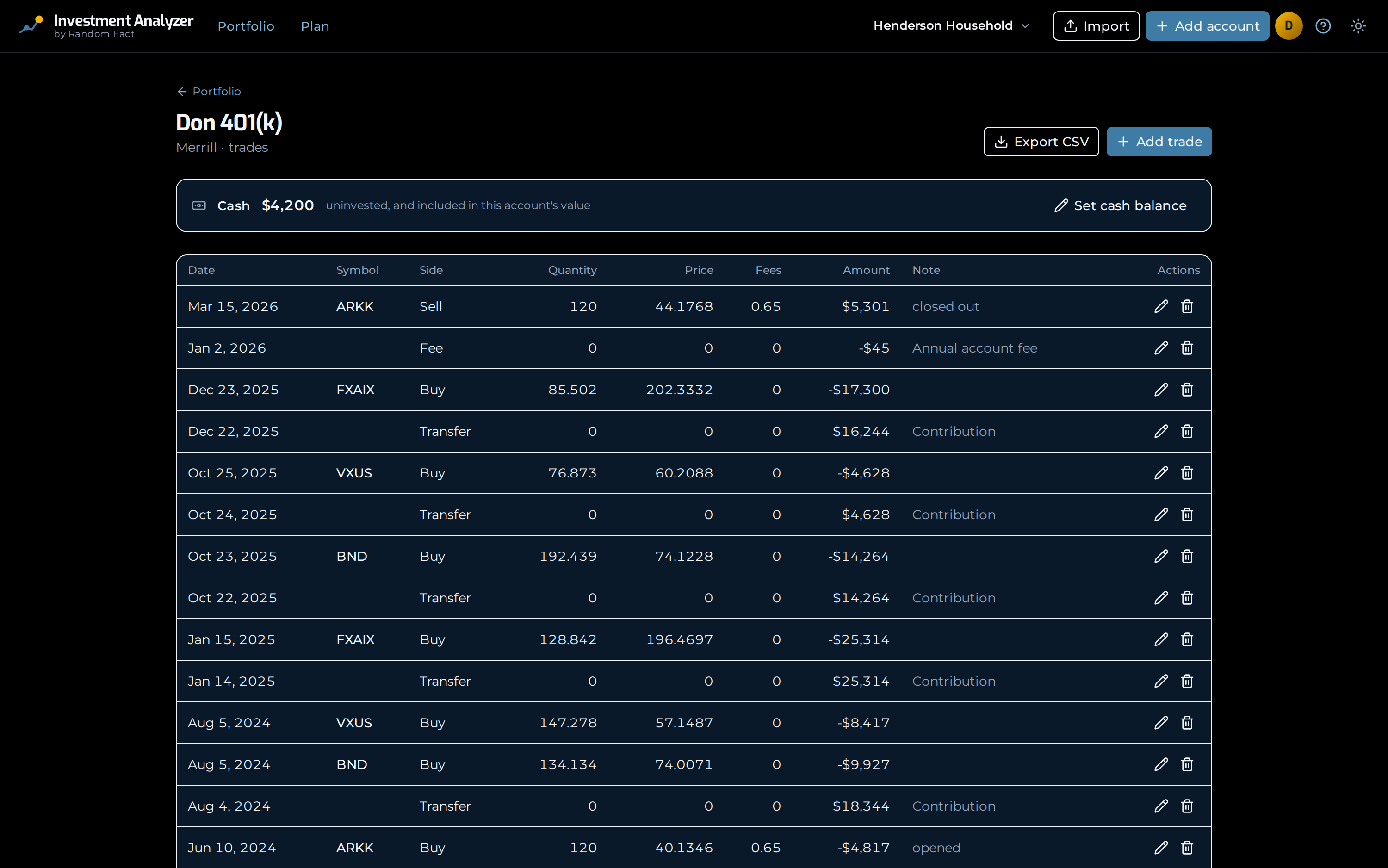This screenshot has height=868, width=1388.
Task: Delete the Jun 10, 2024 ARKK buy
Action: [x=1187, y=847]
